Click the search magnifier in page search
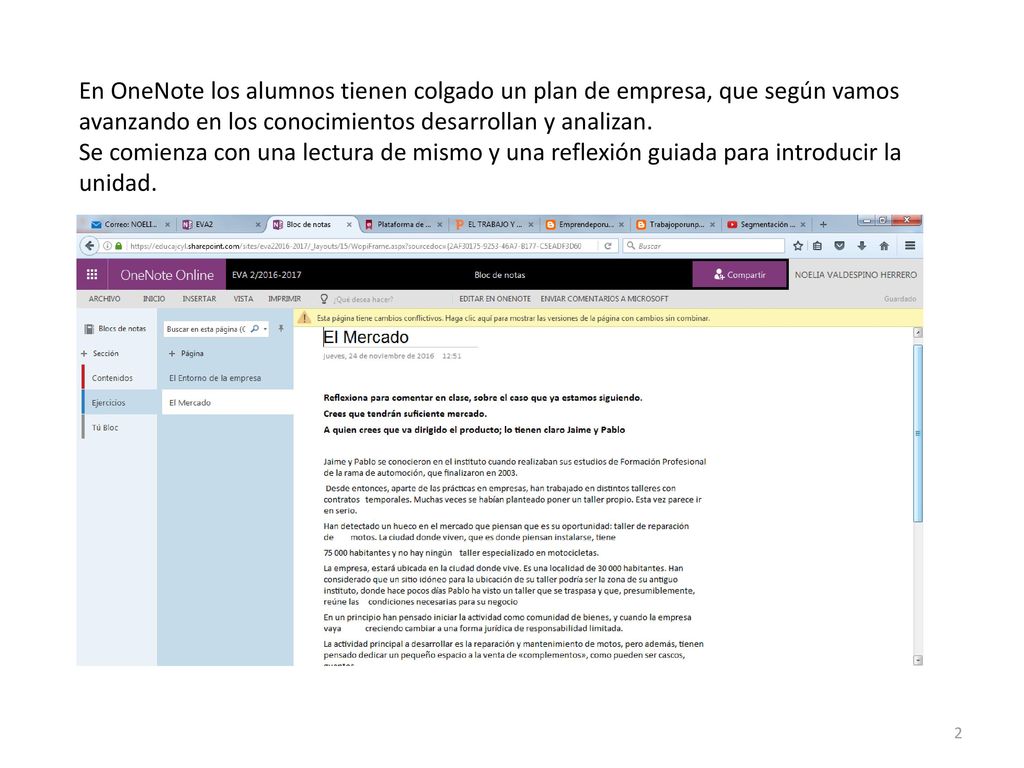The width and height of the screenshot is (1024, 768). coord(255,328)
